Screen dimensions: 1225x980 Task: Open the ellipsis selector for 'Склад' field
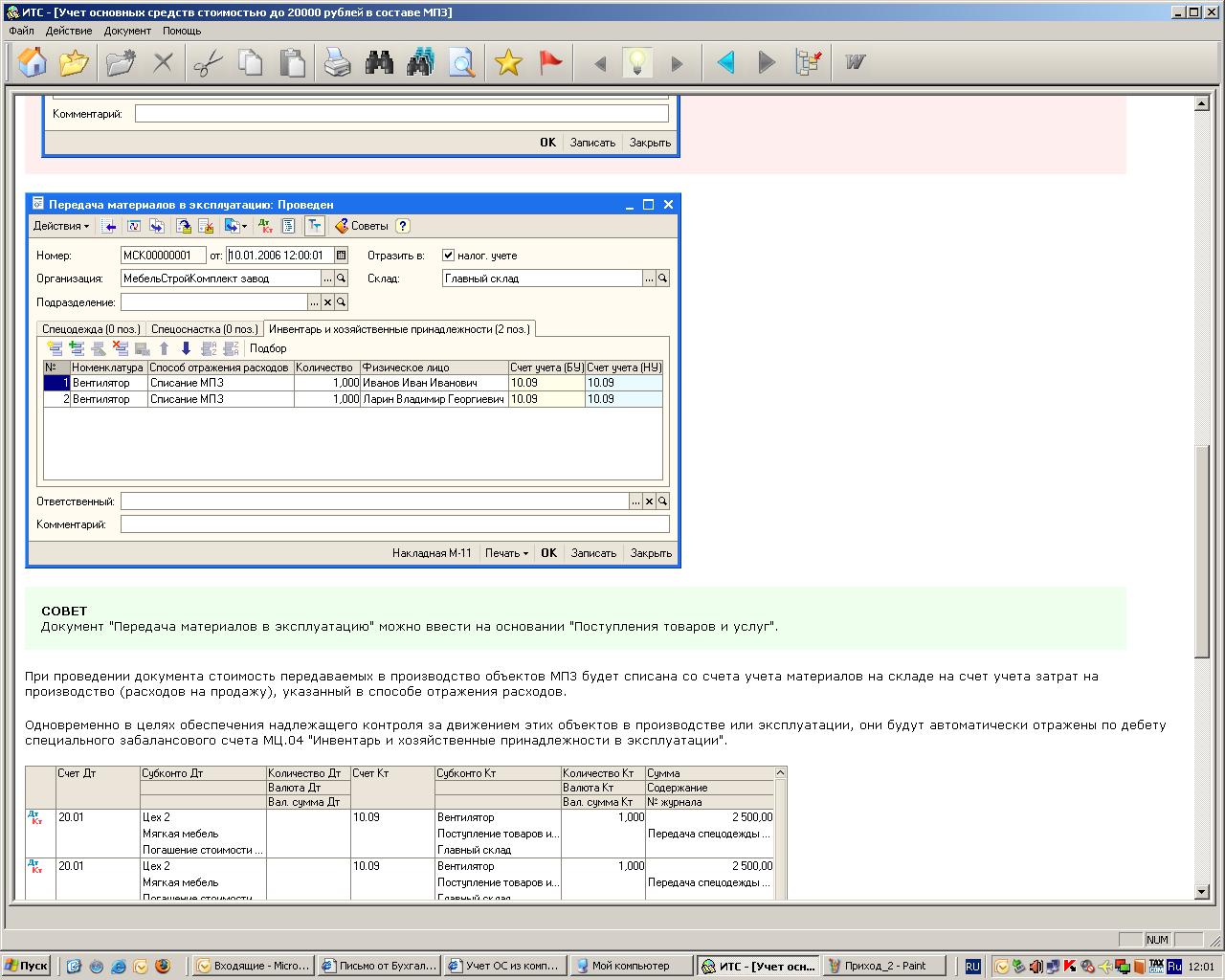click(x=649, y=278)
